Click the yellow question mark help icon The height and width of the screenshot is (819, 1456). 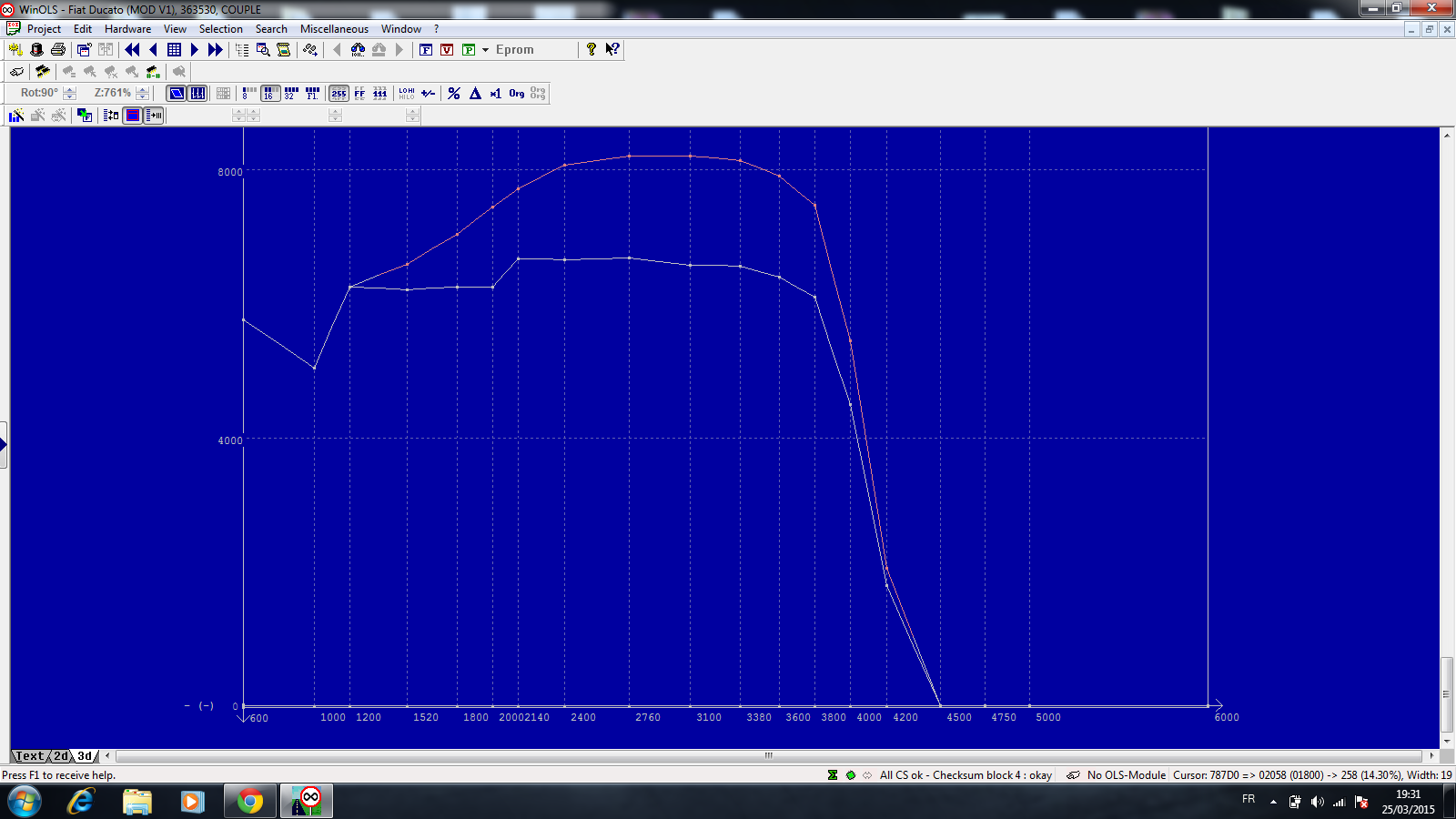tap(591, 50)
